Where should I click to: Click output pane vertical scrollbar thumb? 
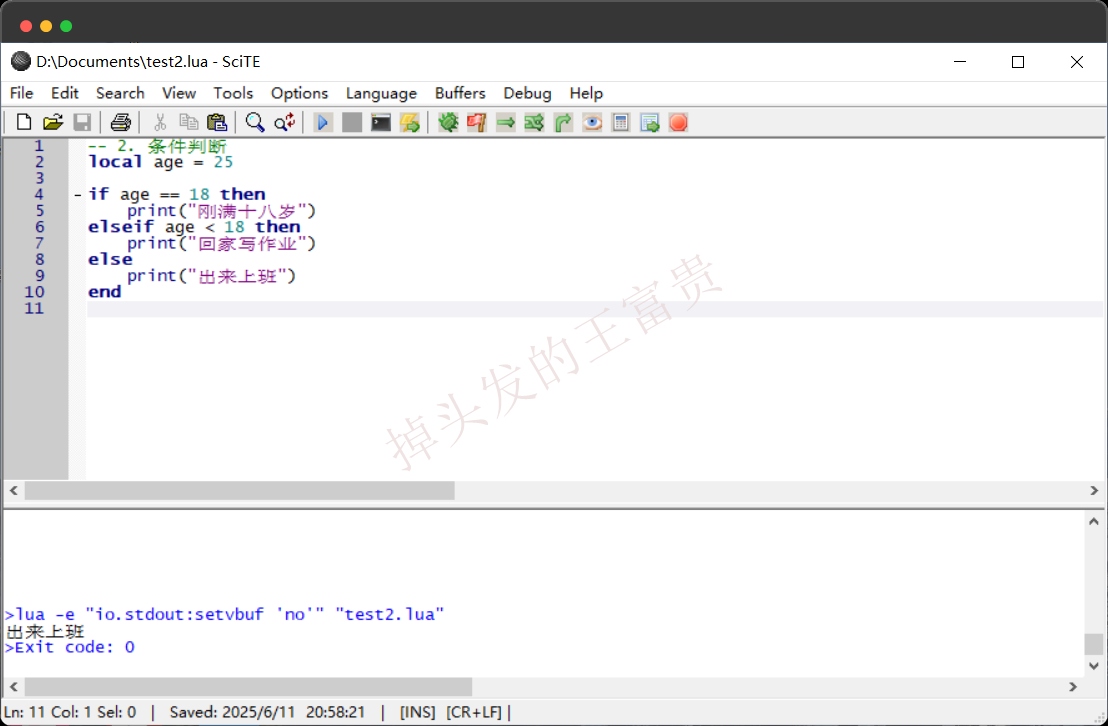point(1094,644)
